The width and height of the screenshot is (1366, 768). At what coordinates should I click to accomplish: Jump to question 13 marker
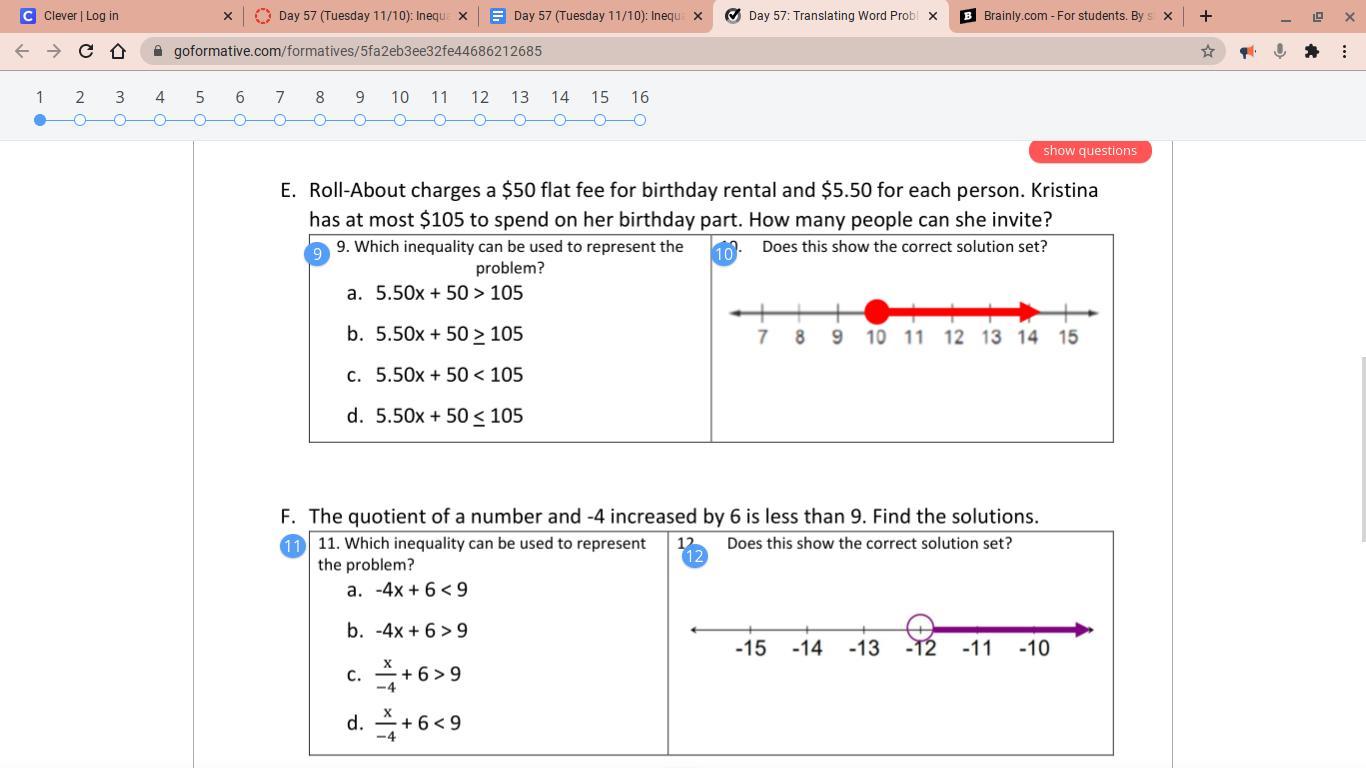click(x=520, y=120)
